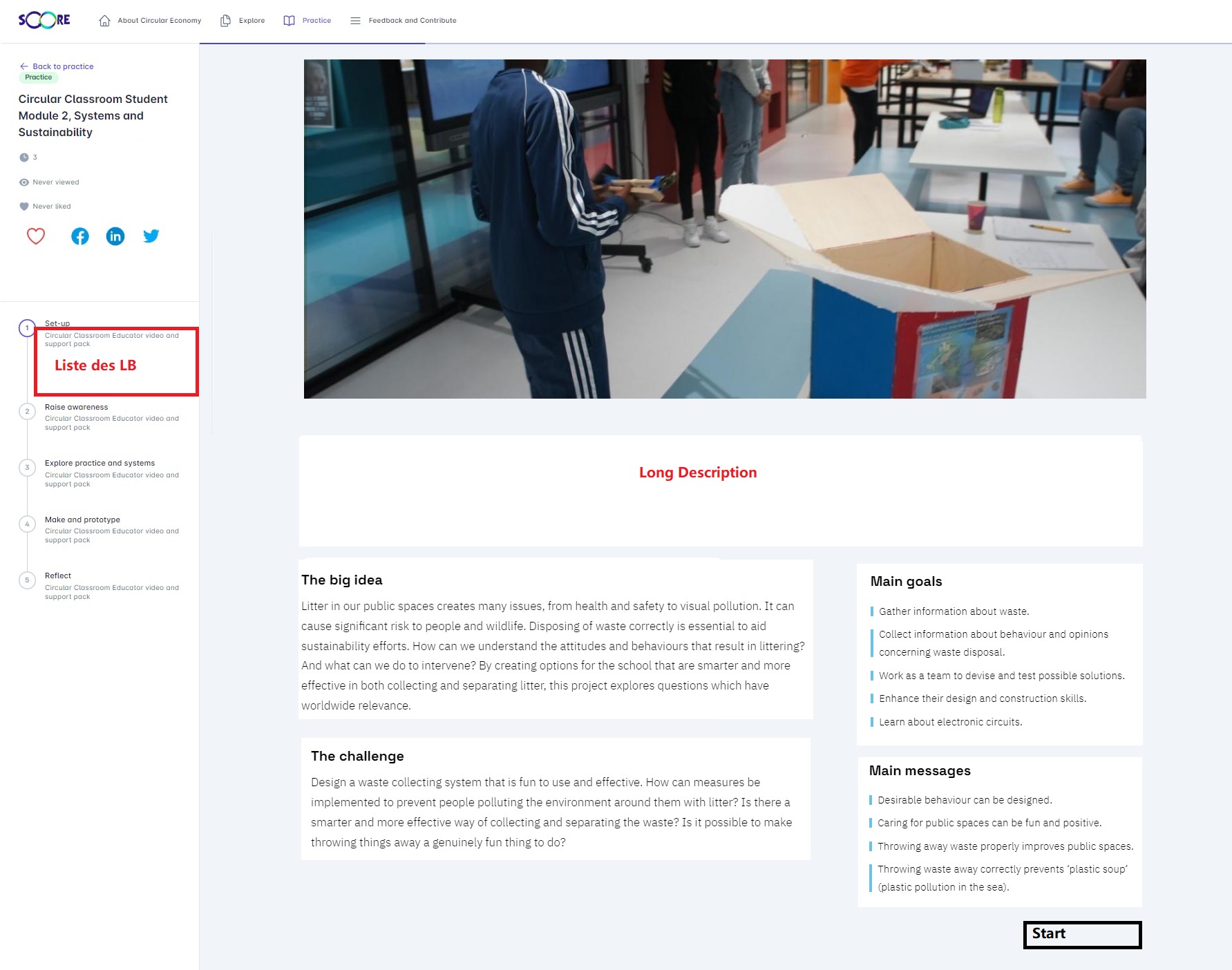This screenshot has height=970, width=1232.
Task: Click the Explore documents icon
Action: [225, 21]
